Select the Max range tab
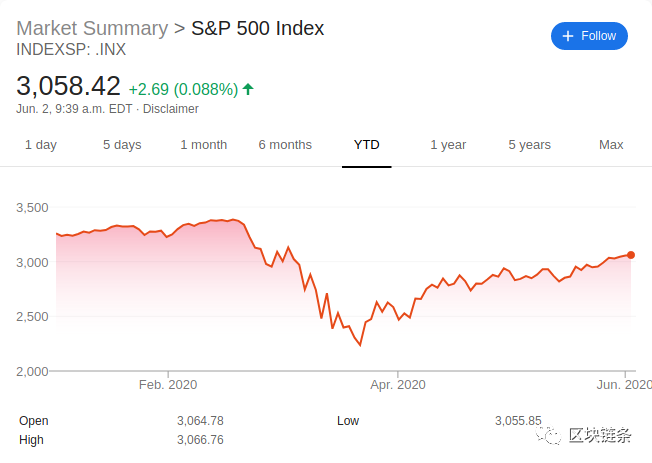Screen dimensions: 652x463 [x=611, y=145]
